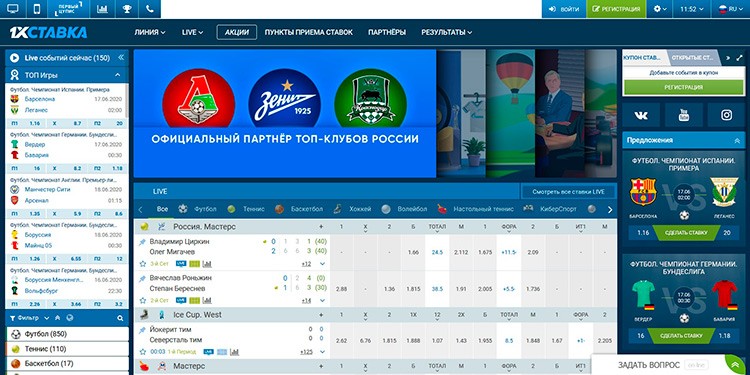Open live stream for Вячеслав Роньжин match
750x375 pixels.
coord(181,300)
